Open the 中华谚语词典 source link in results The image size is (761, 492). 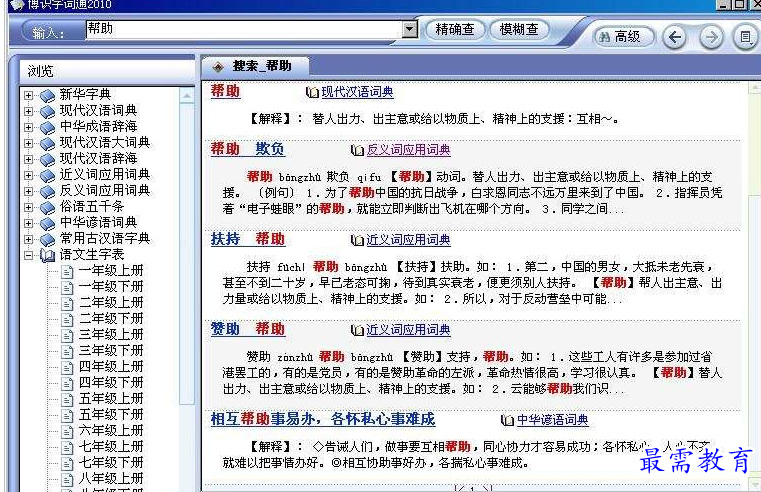point(552,420)
